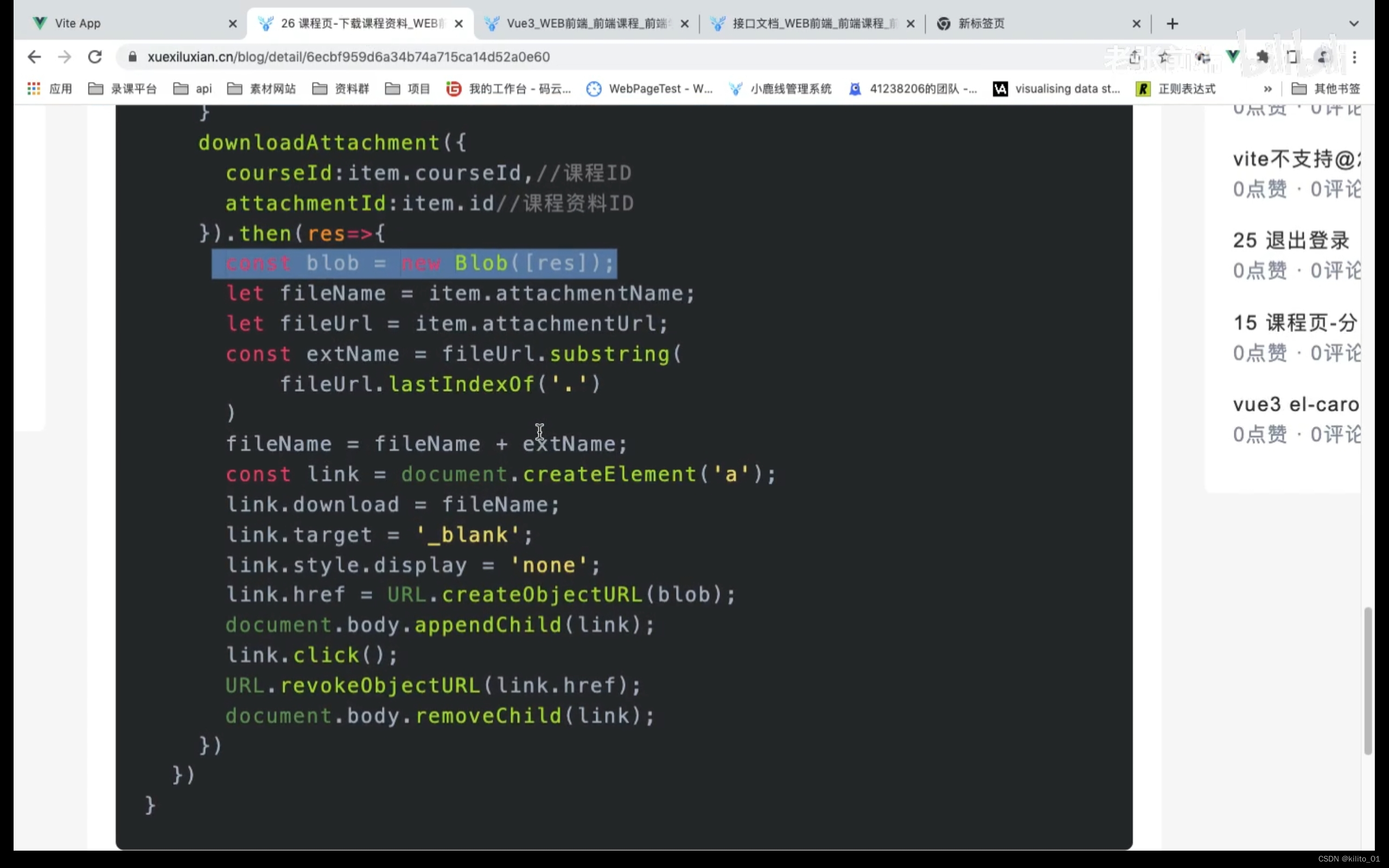Open the 41238206的团队 bookmark
The height and width of the screenshot is (868, 1389).
click(x=913, y=88)
